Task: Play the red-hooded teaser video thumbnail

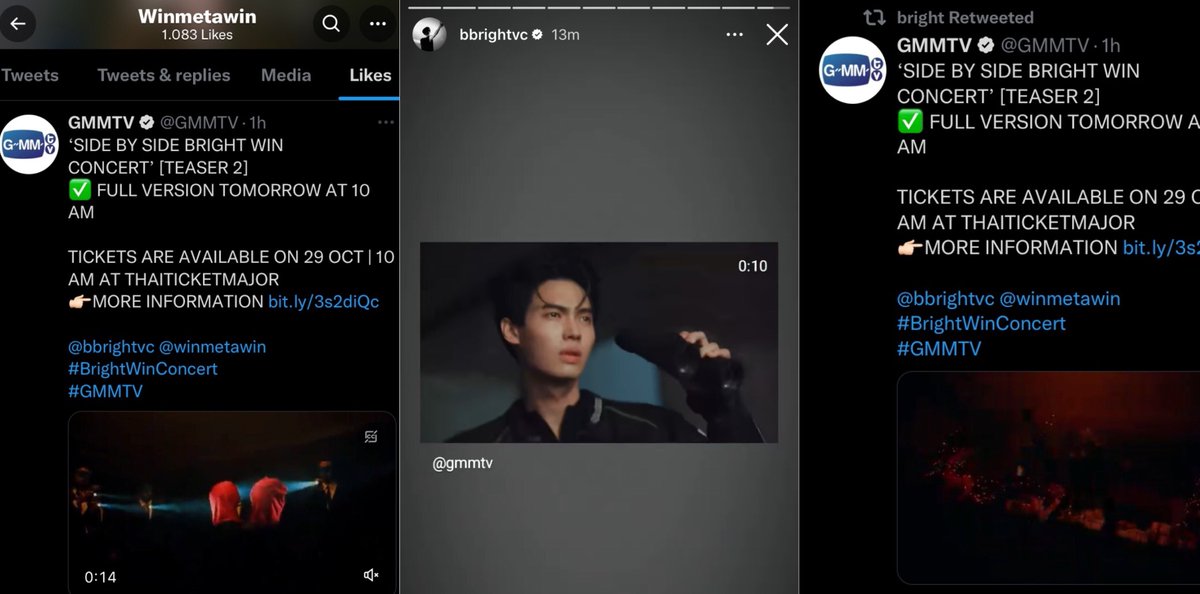Action: 232,503
